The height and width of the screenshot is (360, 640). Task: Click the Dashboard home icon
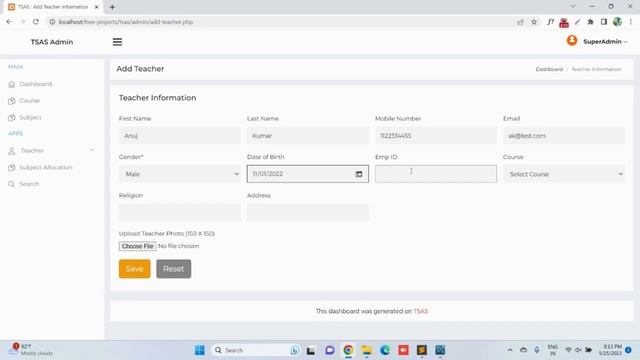[x=11, y=84]
